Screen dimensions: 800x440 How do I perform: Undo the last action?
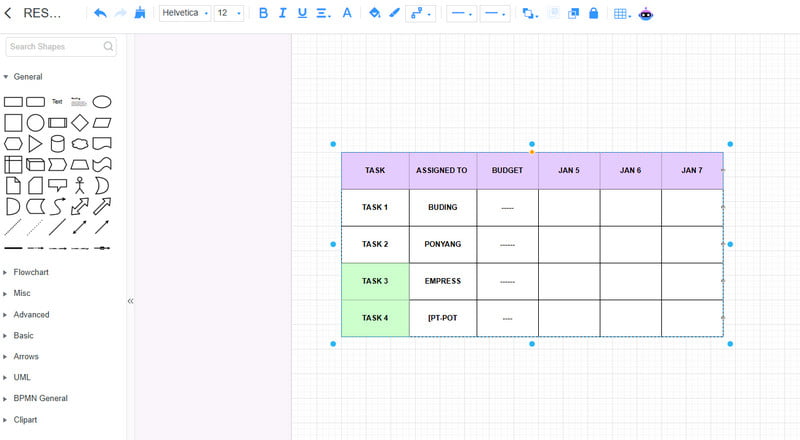pos(100,13)
